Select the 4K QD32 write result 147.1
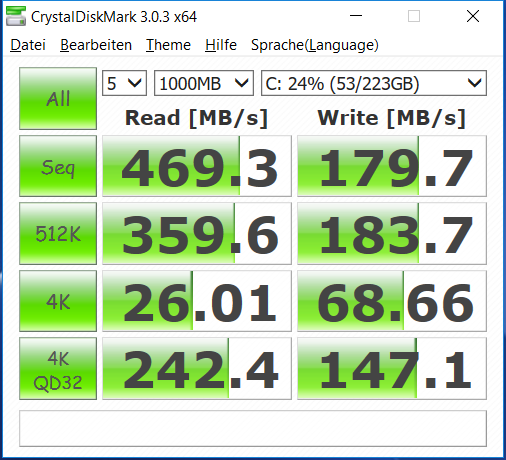Screen dimensions: 506x460 coord(392,369)
